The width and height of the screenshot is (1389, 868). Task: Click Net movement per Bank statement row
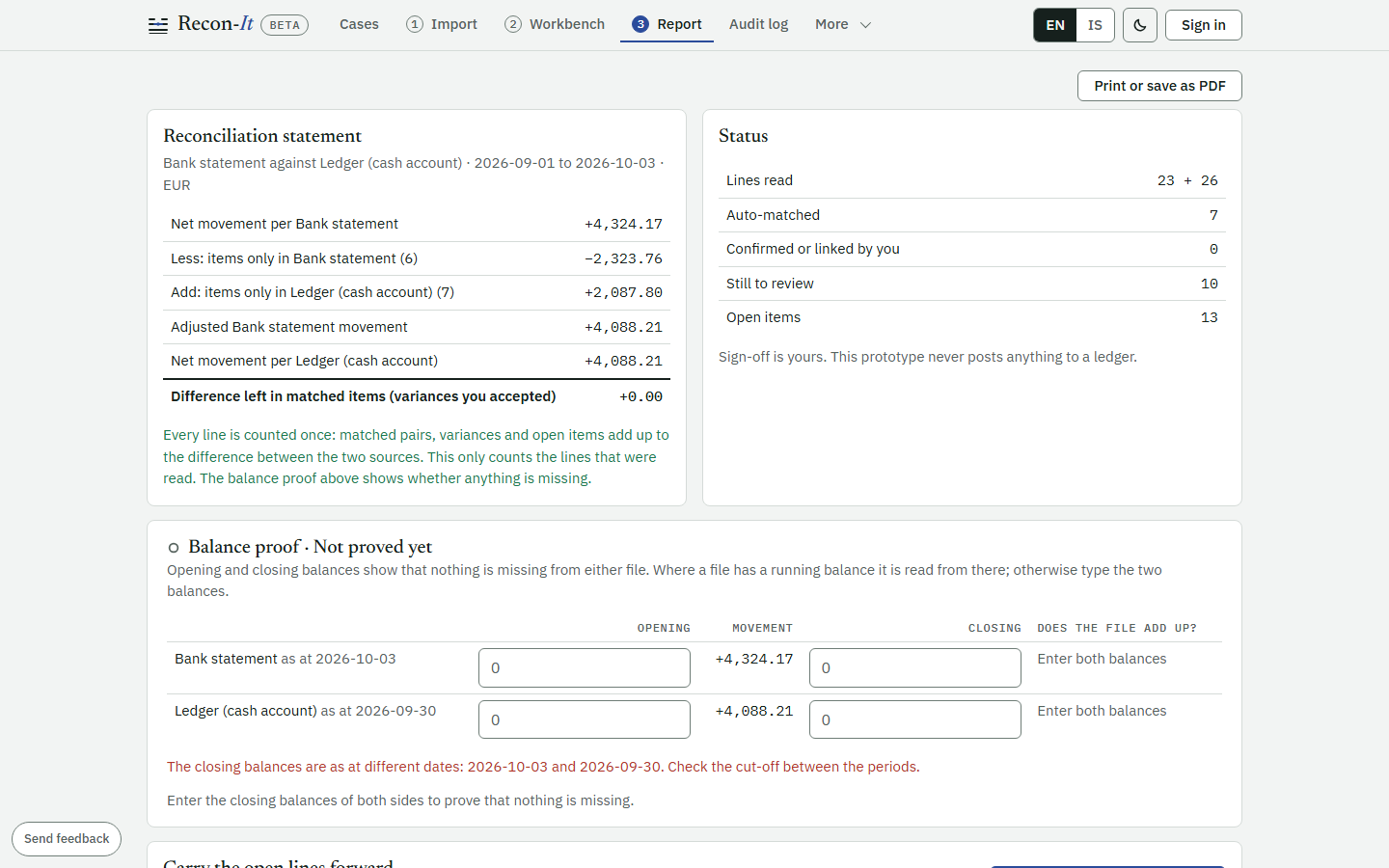[417, 224]
